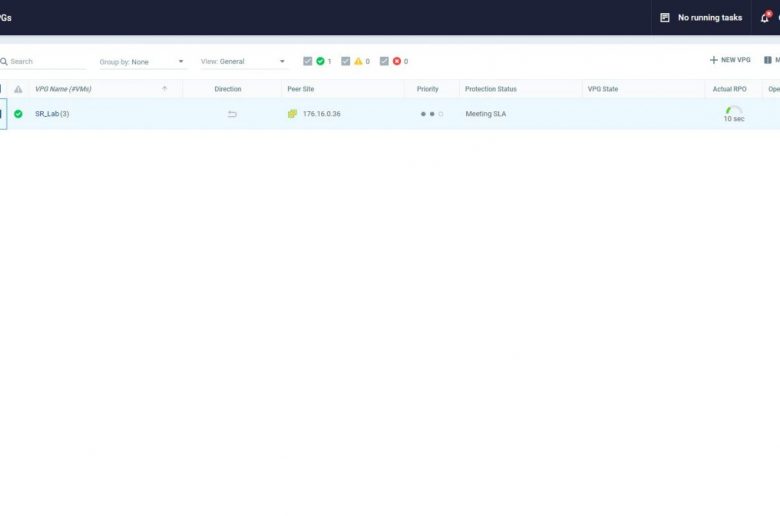This screenshot has height=516, width=780.
Task: Open the Group by None dropdown
Action: pyautogui.click(x=142, y=62)
